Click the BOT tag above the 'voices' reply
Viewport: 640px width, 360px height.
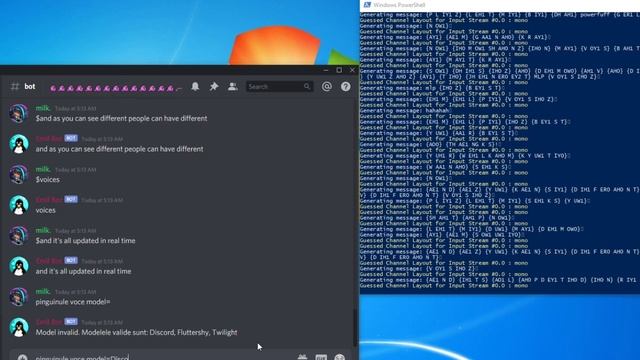(71, 199)
